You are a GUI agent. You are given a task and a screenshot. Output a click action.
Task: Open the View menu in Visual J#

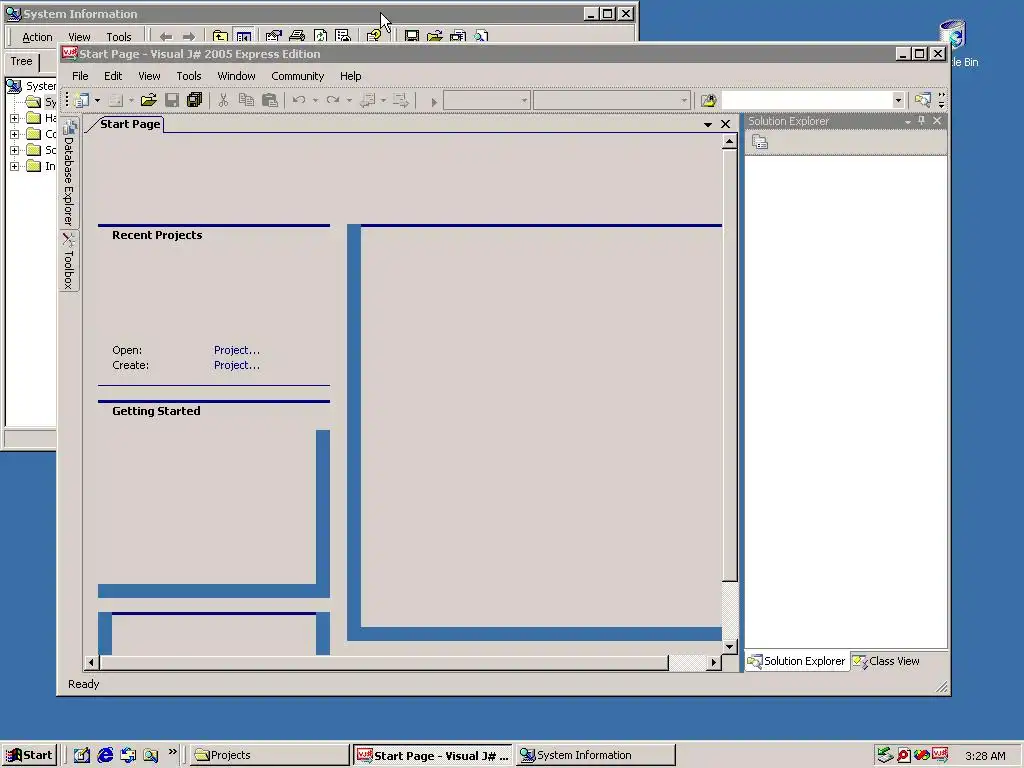tap(149, 76)
